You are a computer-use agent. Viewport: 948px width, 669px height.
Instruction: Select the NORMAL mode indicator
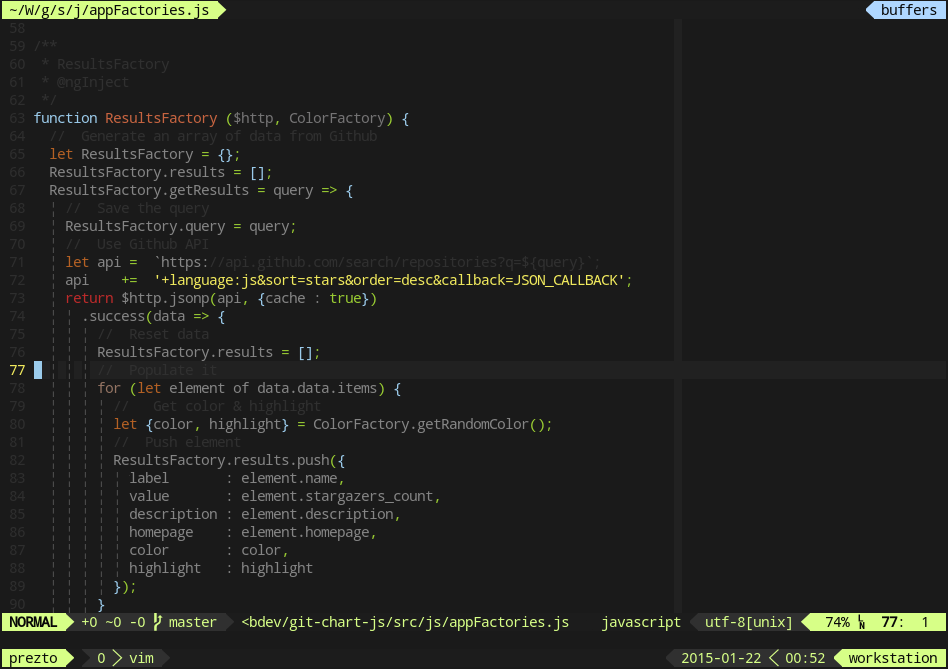coord(34,622)
